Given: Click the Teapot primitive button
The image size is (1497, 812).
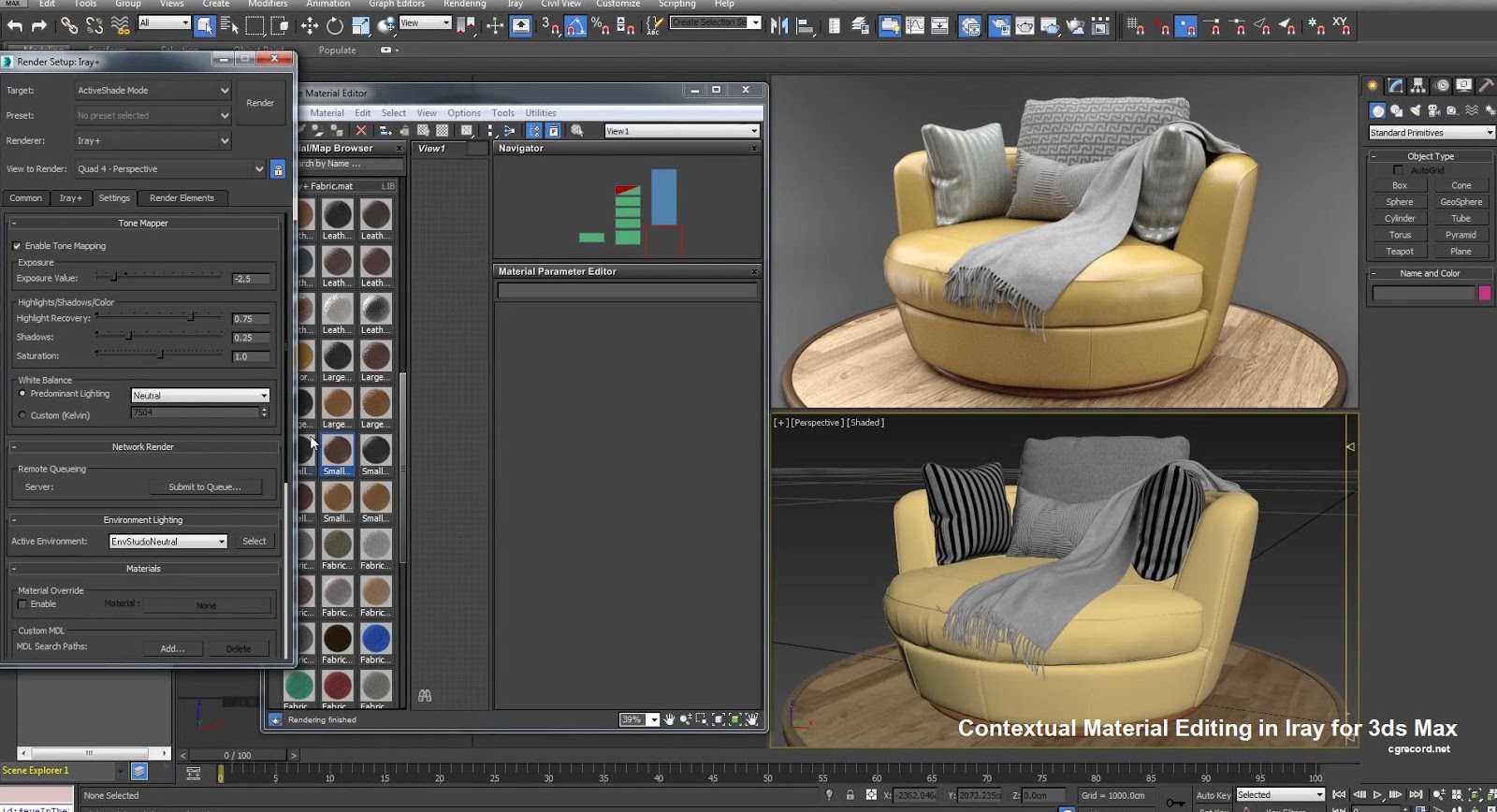Looking at the screenshot, I should click(x=1400, y=252).
